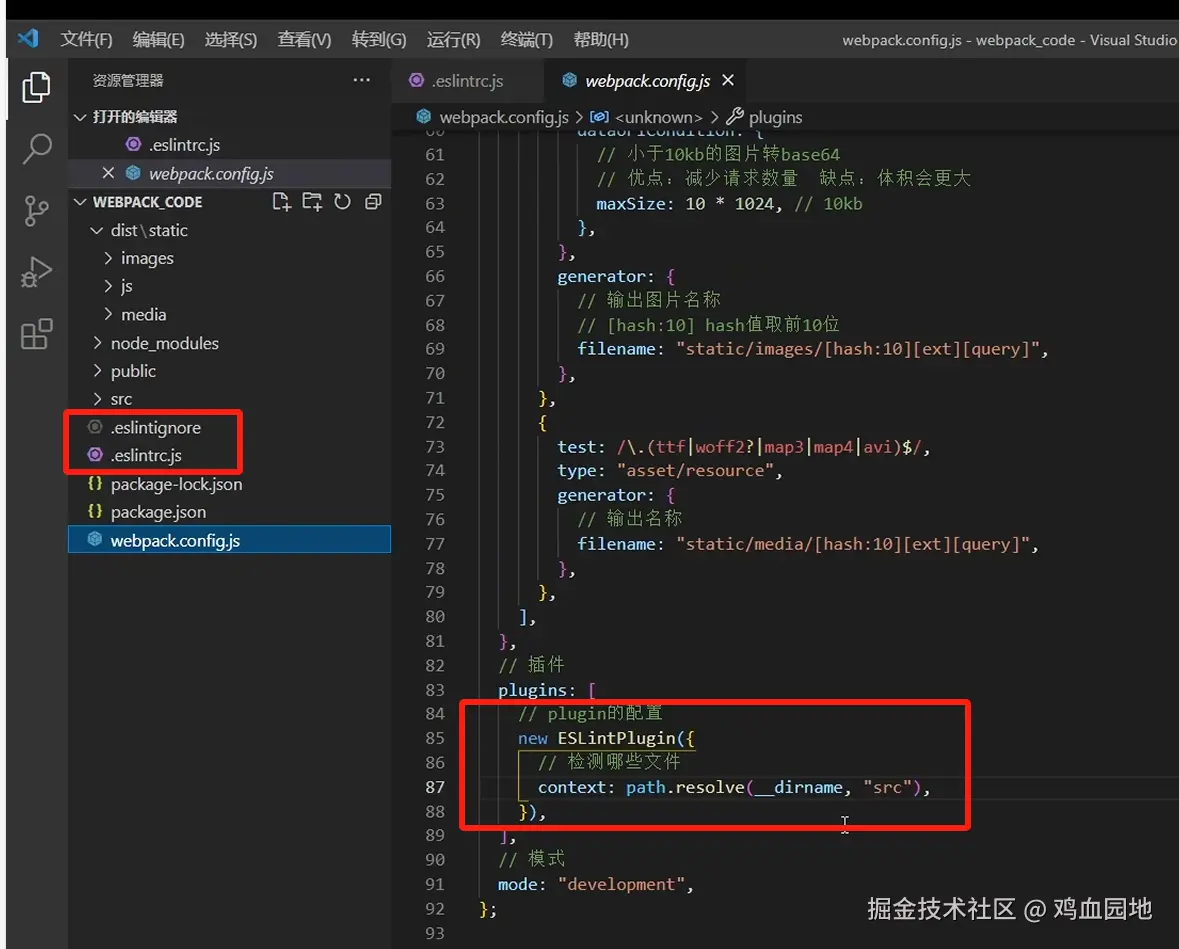The height and width of the screenshot is (949, 1179).
Task: Click webpack icon in breadcrumb bar
Action: pyautogui.click(x=423, y=117)
